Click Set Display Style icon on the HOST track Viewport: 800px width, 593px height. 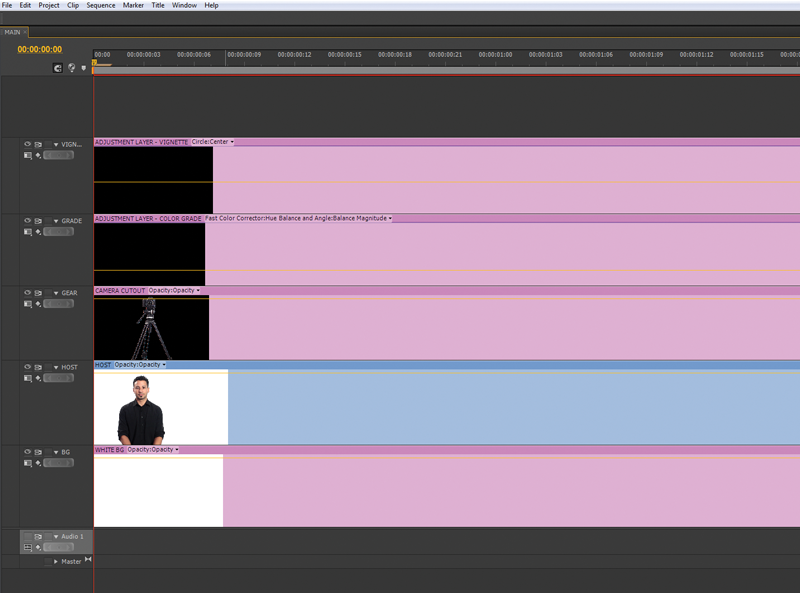click(26, 378)
